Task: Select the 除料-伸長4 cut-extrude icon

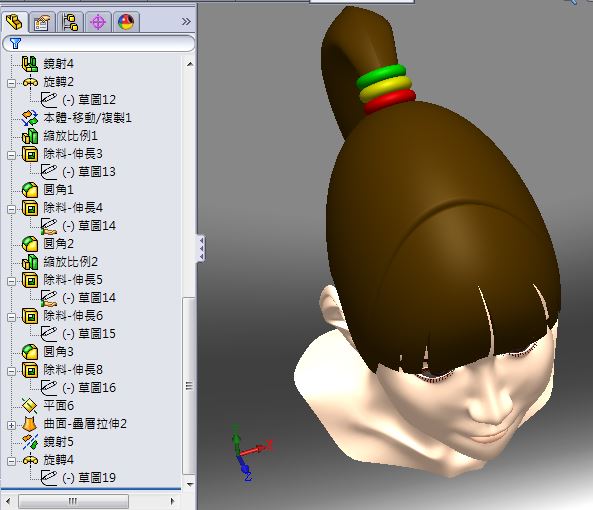Action: [x=29, y=208]
